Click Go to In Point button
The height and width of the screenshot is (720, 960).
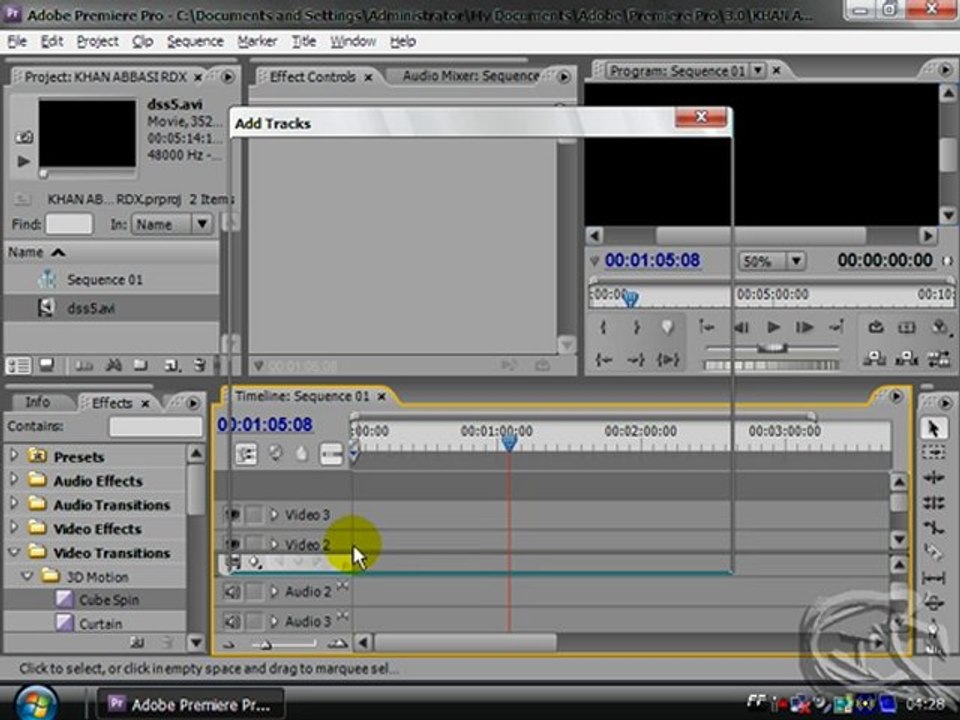[x=604, y=360]
